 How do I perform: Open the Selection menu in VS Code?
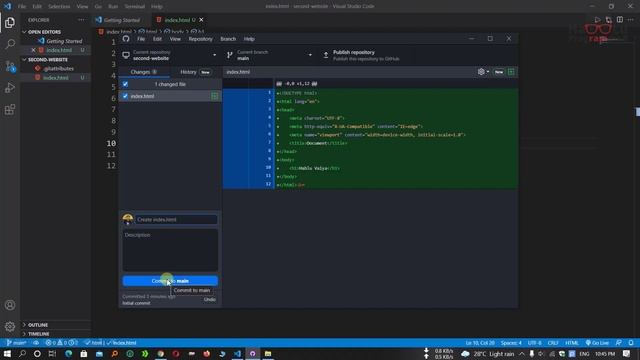pyautogui.click(x=59, y=6)
